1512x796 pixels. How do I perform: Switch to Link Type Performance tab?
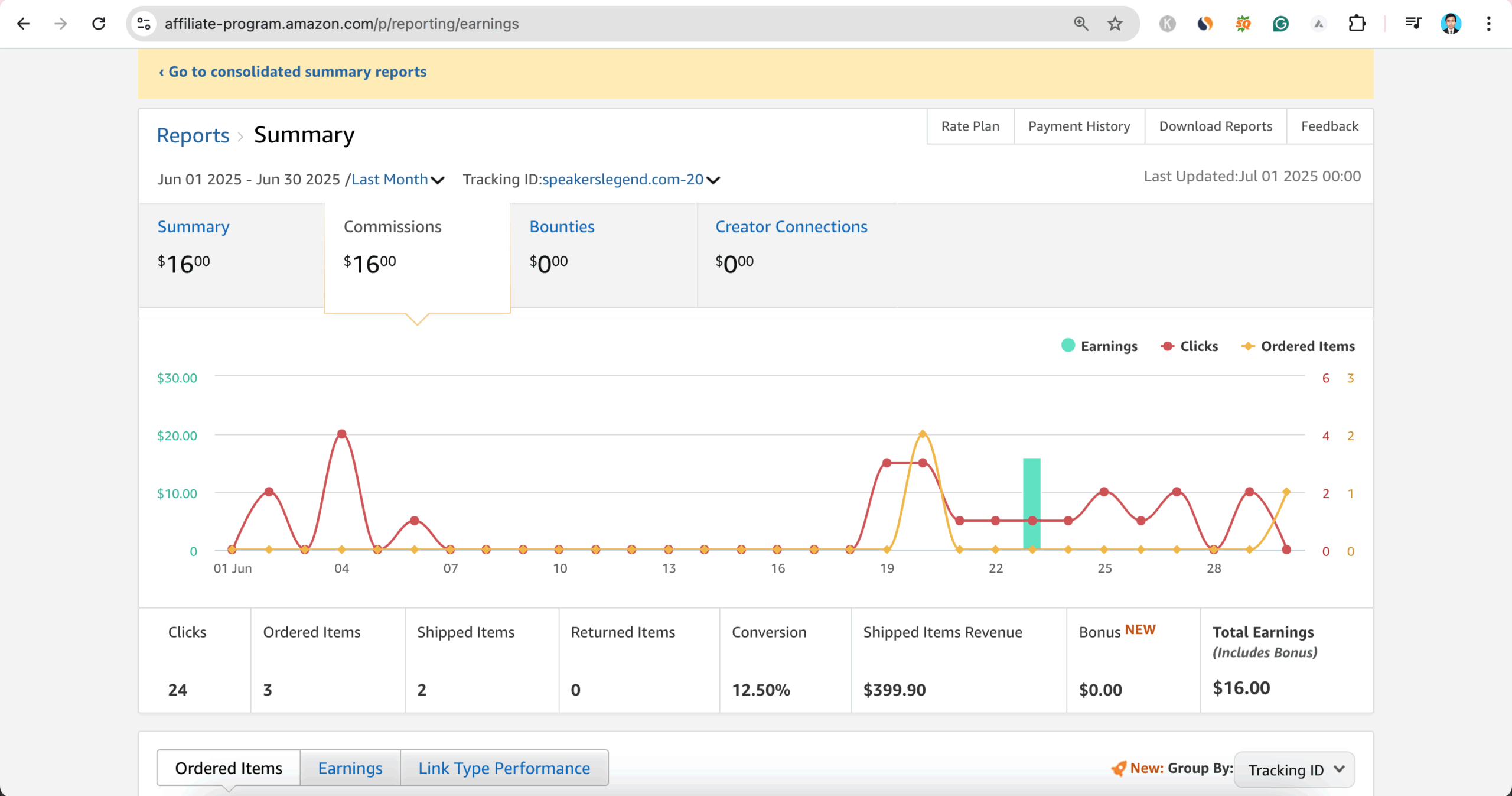tap(504, 768)
